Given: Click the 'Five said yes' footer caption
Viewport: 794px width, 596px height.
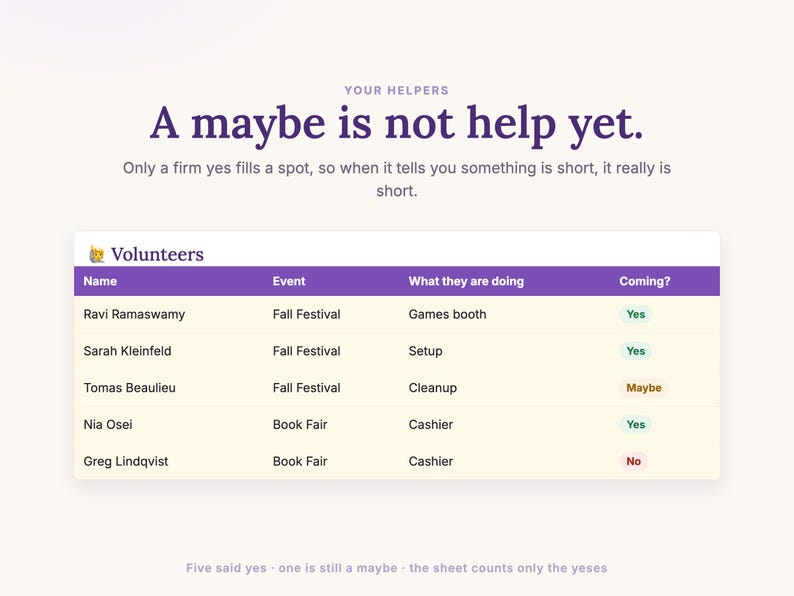Looking at the screenshot, I should [x=396, y=568].
